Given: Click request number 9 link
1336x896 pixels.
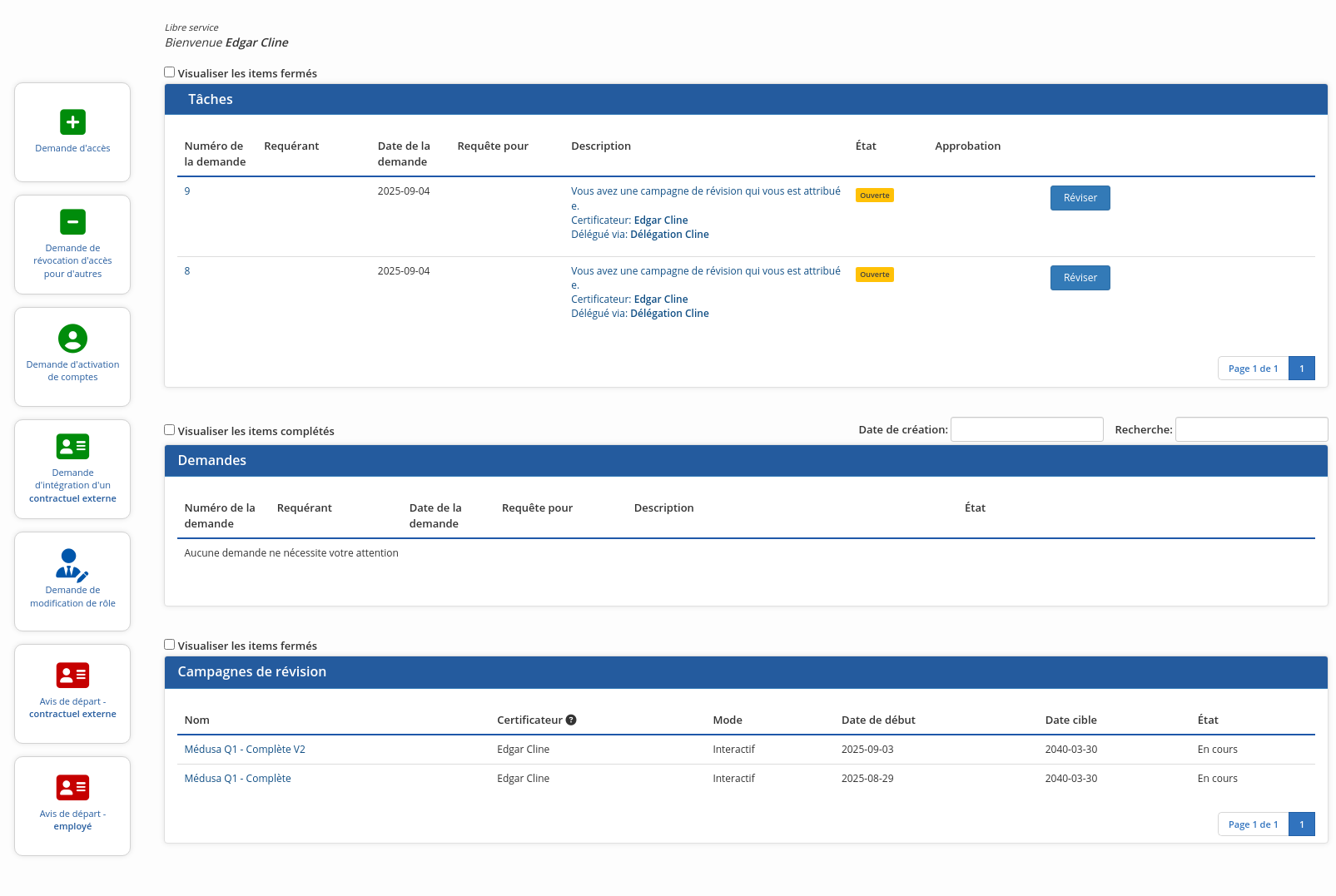Looking at the screenshot, I should click(187, 191).
